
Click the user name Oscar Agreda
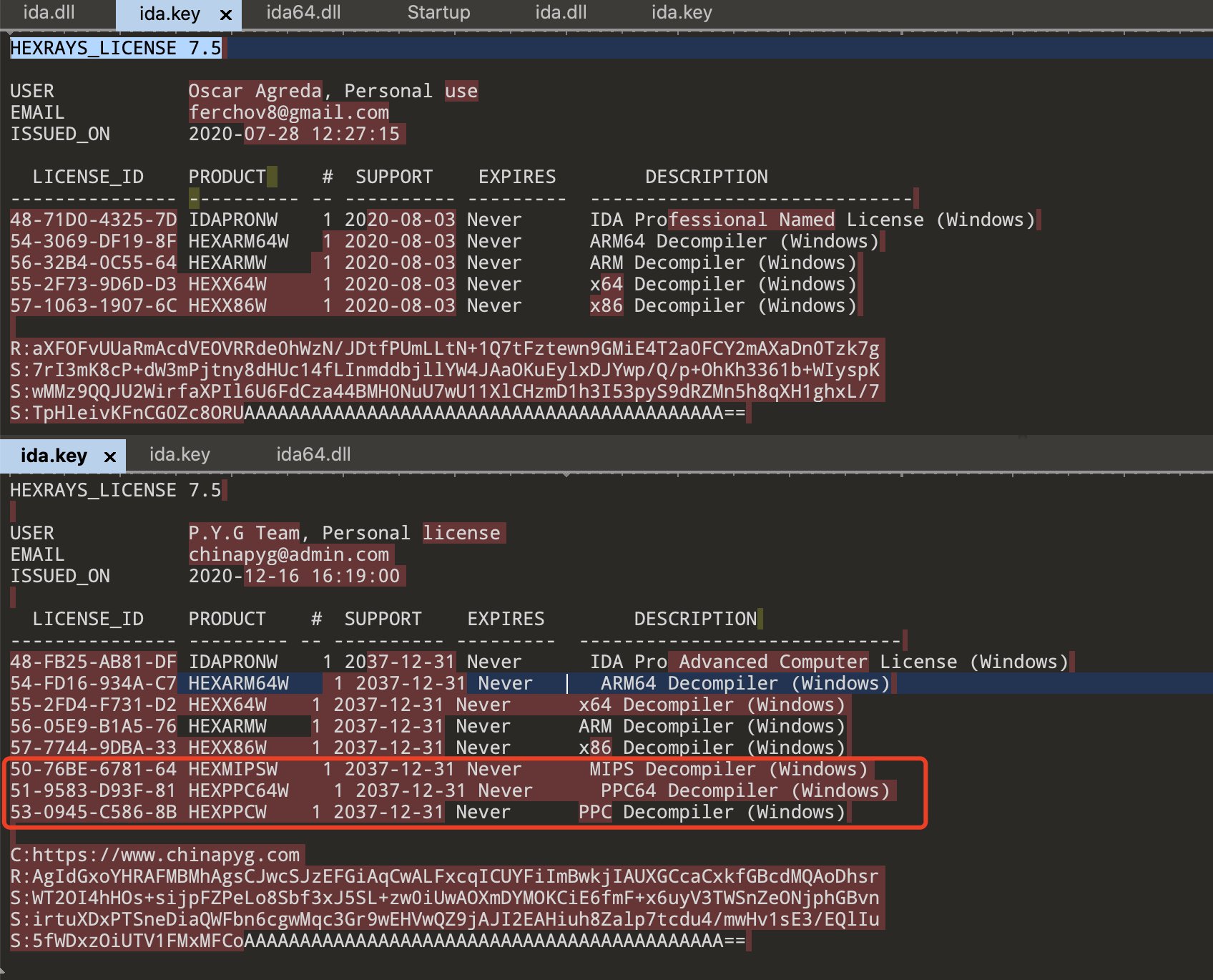[255, 91]
